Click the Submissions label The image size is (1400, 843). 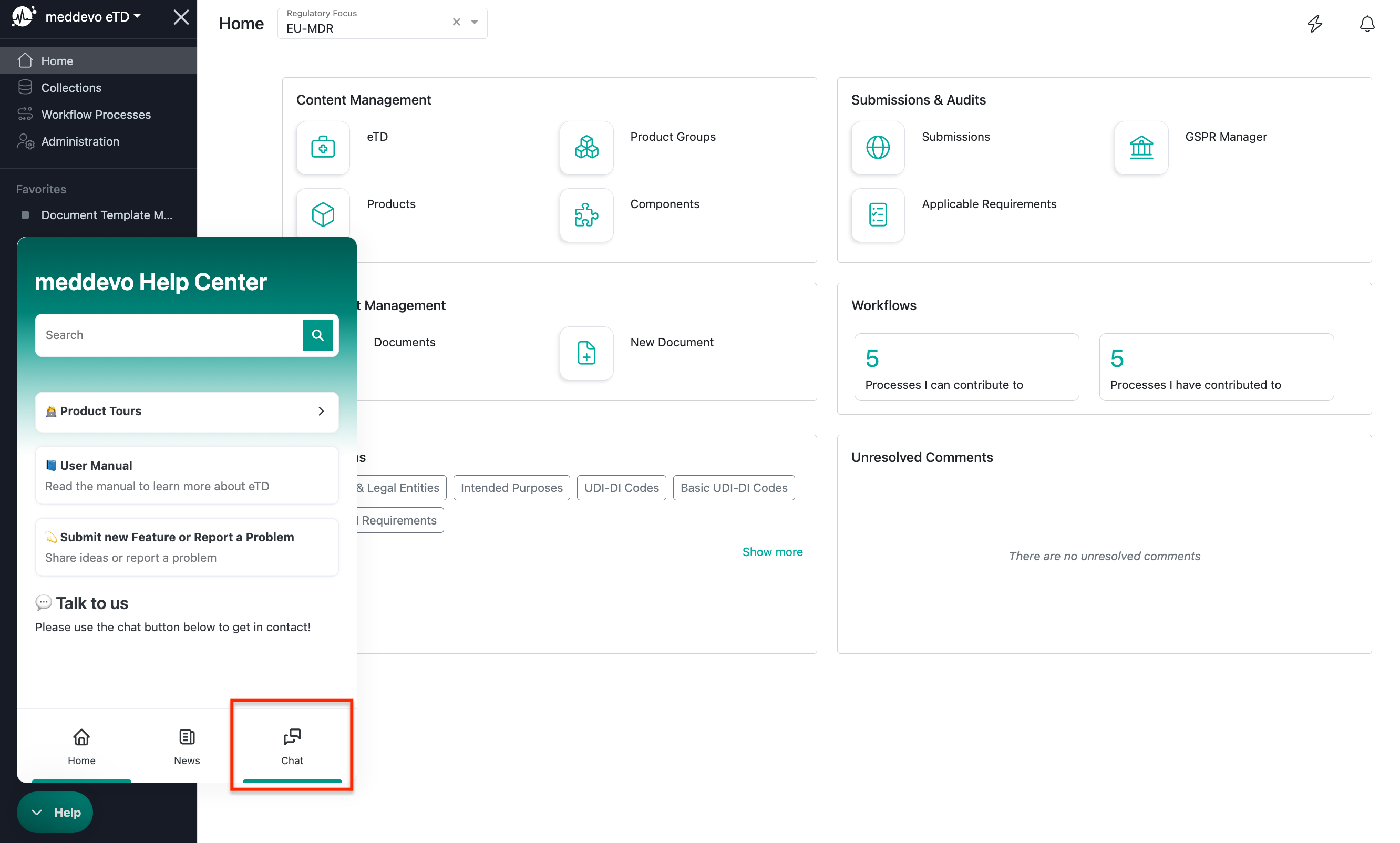tap(955, 136)
